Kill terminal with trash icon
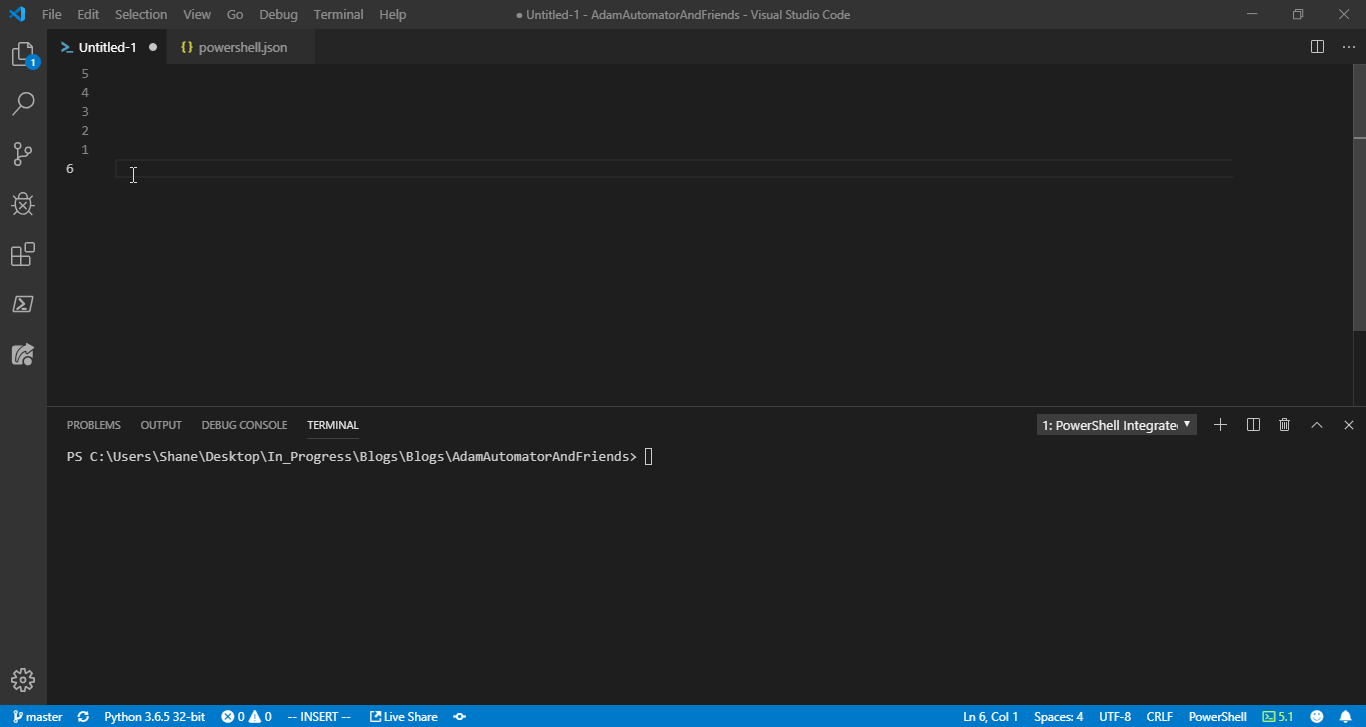1366x727 pixels. (1285, 425)
